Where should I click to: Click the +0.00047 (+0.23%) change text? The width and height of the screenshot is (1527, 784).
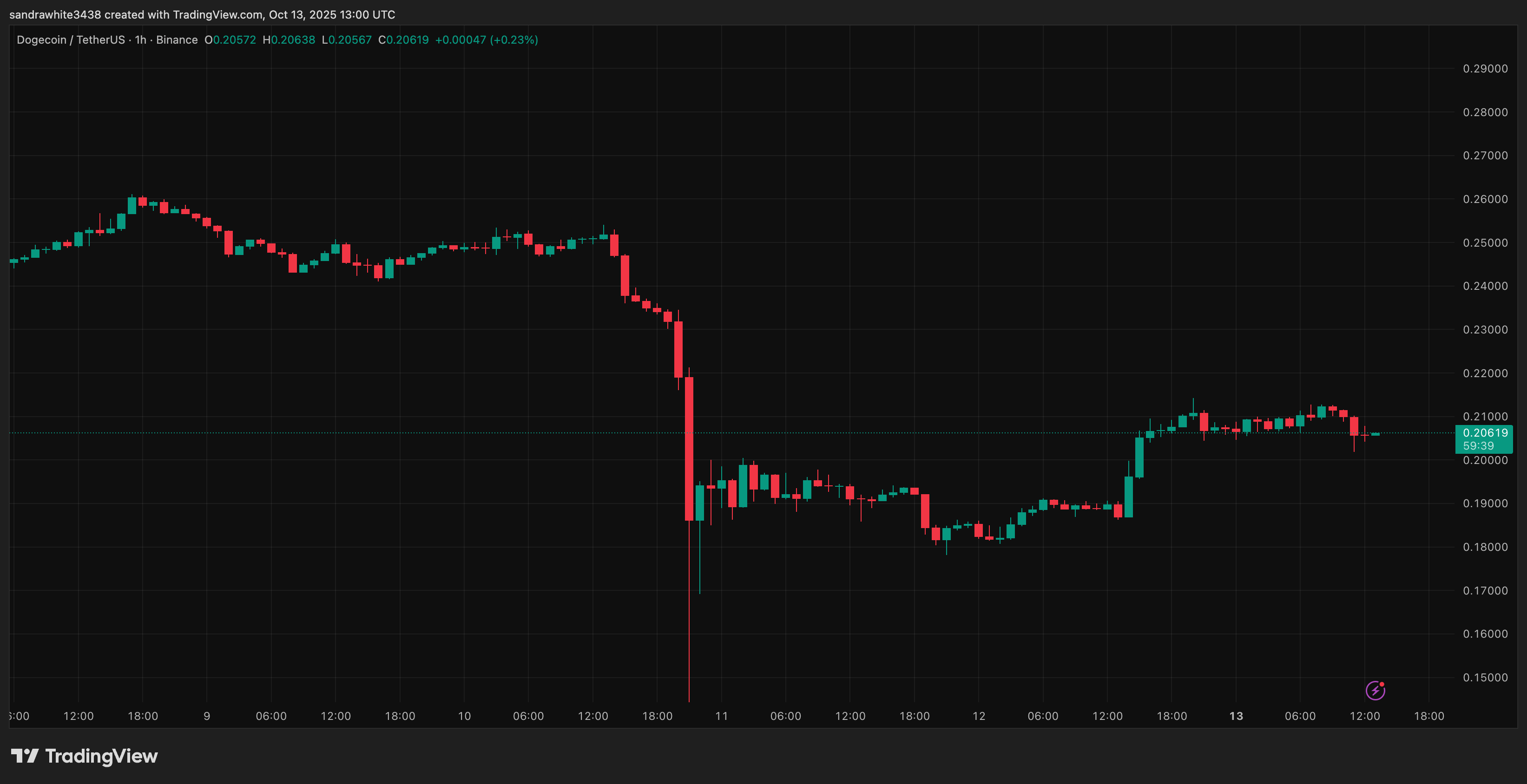click(x=486, y=39)
